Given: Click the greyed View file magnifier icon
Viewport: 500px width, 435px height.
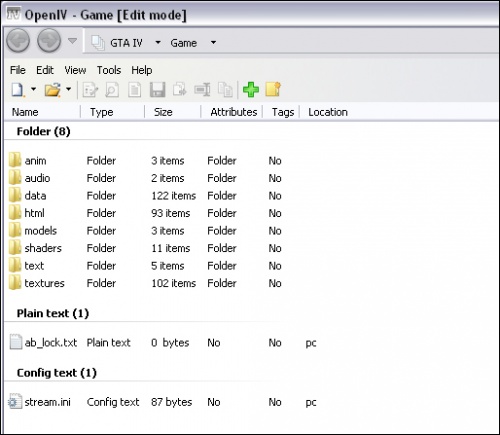Looking at the screenshot, I should pos(112,90).
